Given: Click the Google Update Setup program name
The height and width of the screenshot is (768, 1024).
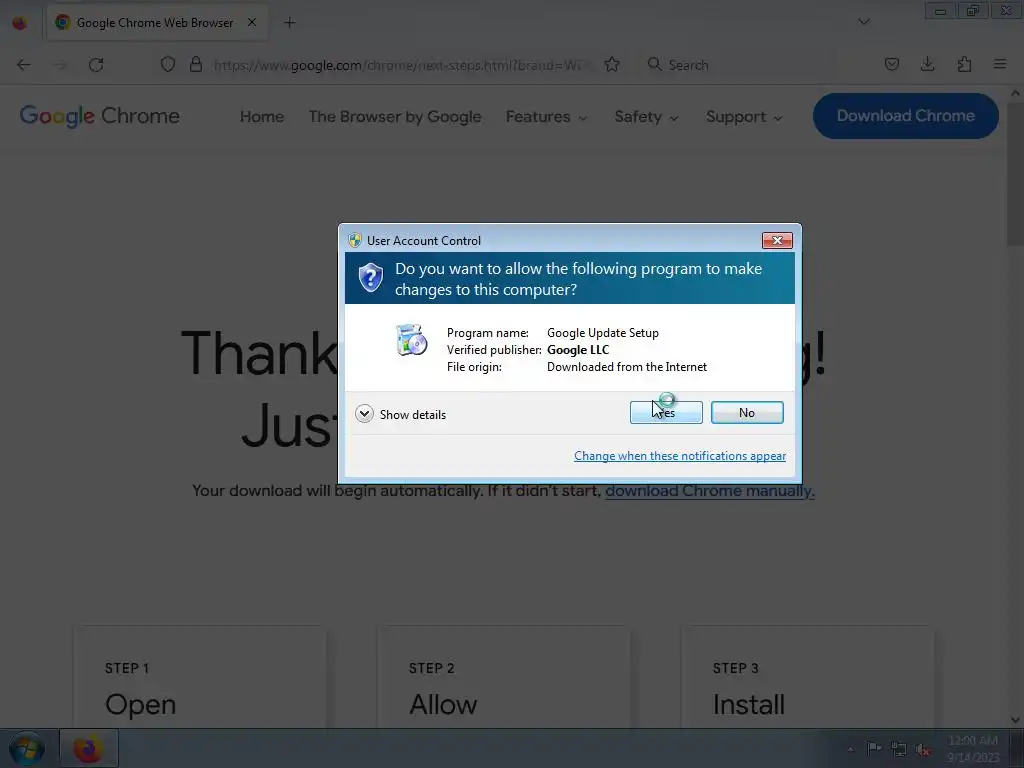Looking at the screenshot, I should (602, 332).
